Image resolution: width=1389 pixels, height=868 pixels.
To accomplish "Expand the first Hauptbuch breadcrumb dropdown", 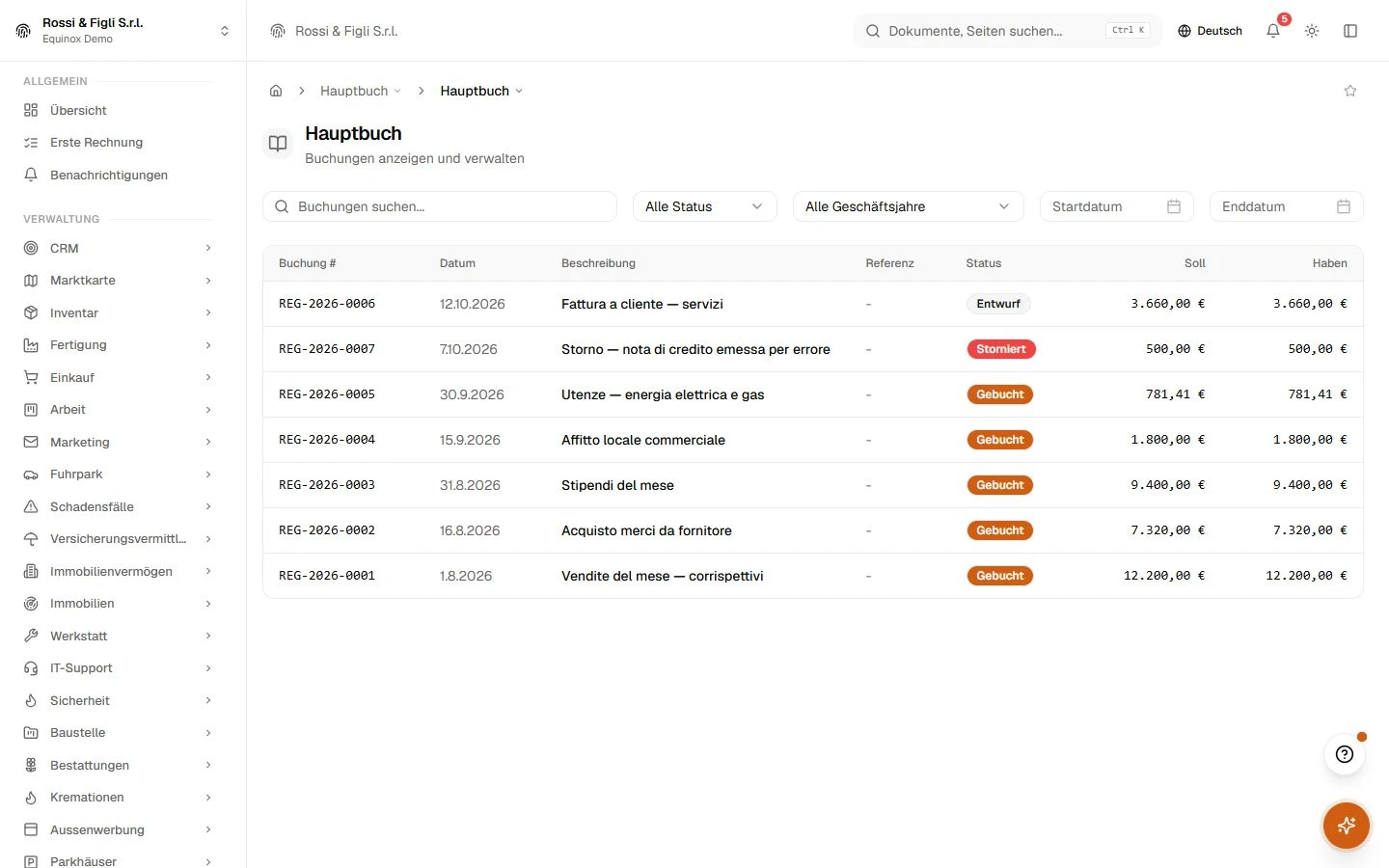I will (x=361, y=91).
